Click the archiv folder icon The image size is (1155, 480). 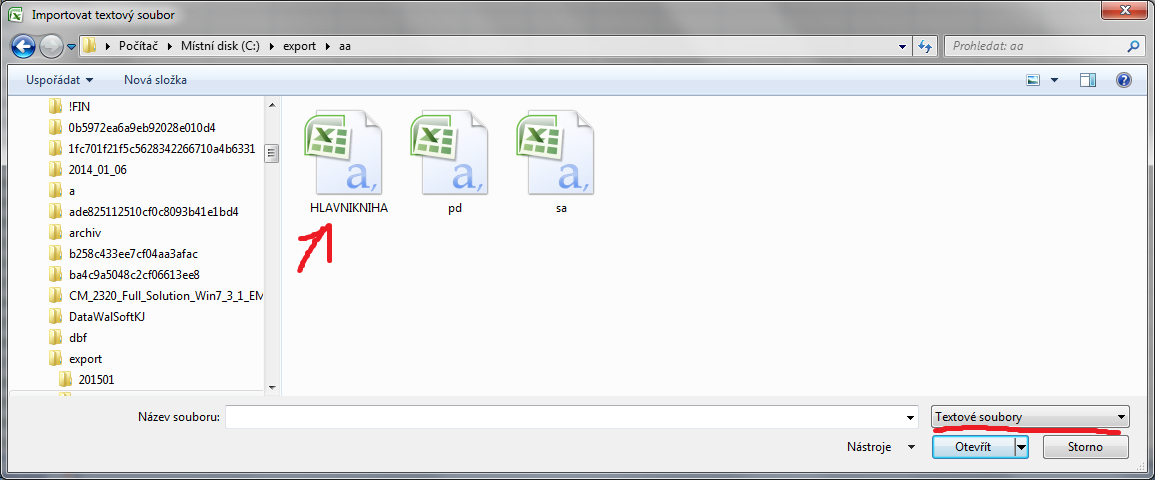tap(55, 233)
